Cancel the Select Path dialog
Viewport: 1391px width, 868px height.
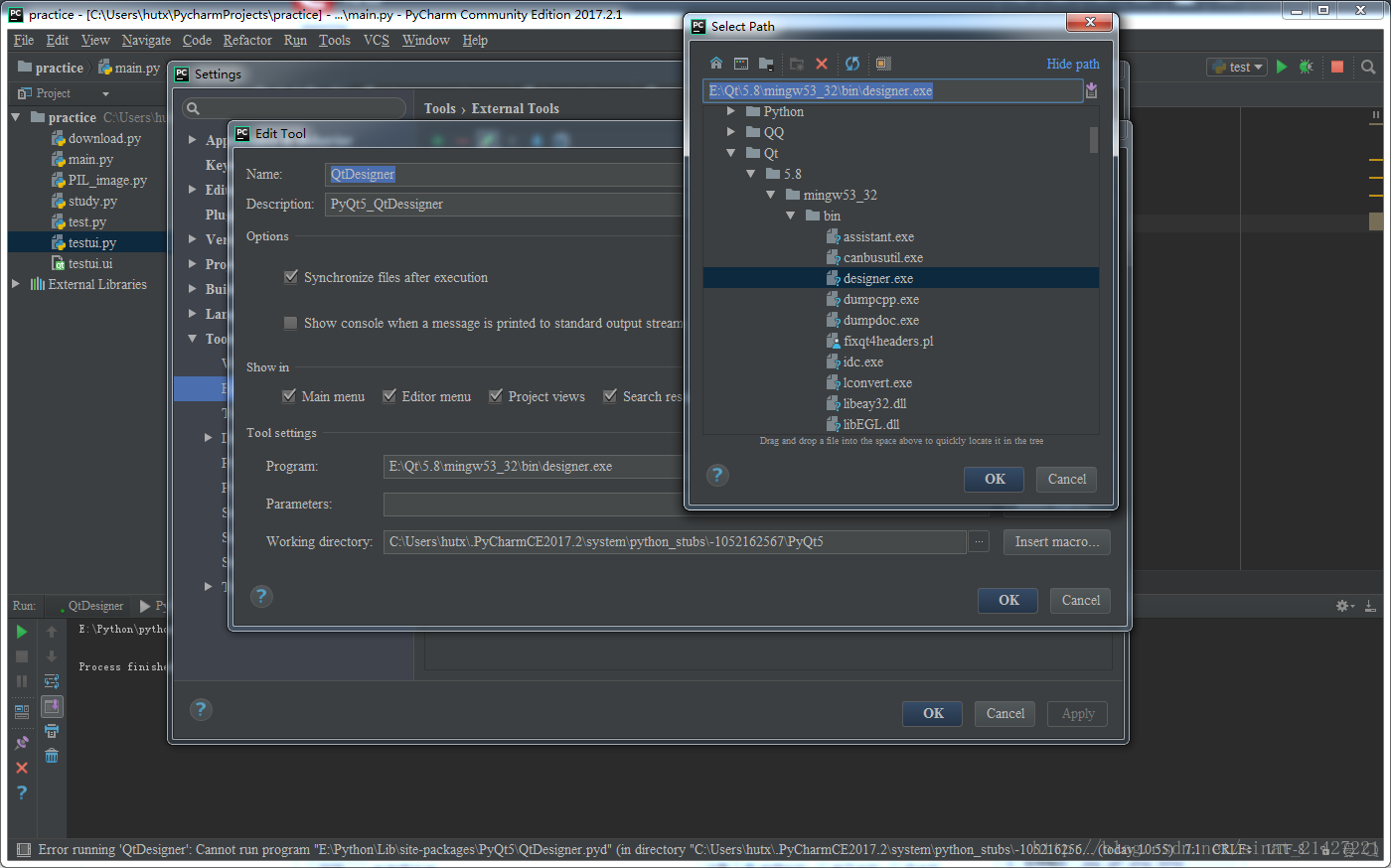(x=1067, y=479)
